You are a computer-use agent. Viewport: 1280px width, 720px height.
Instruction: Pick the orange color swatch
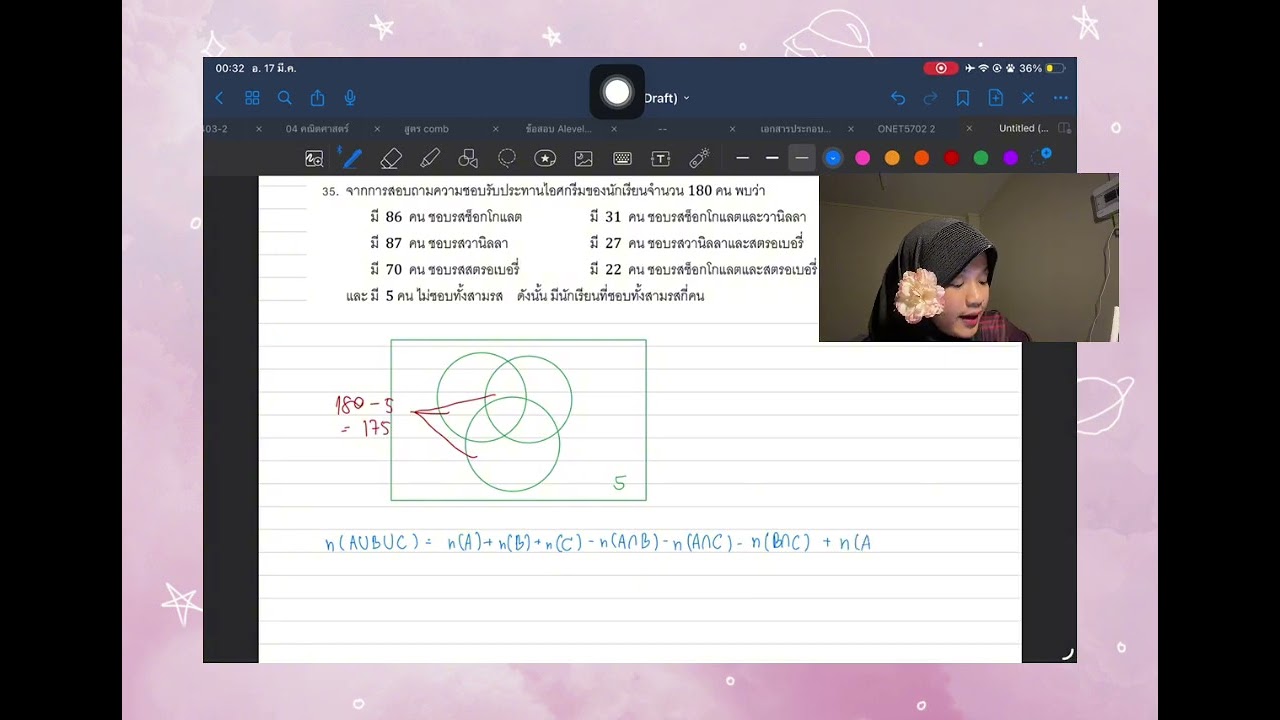click(922, 158)
